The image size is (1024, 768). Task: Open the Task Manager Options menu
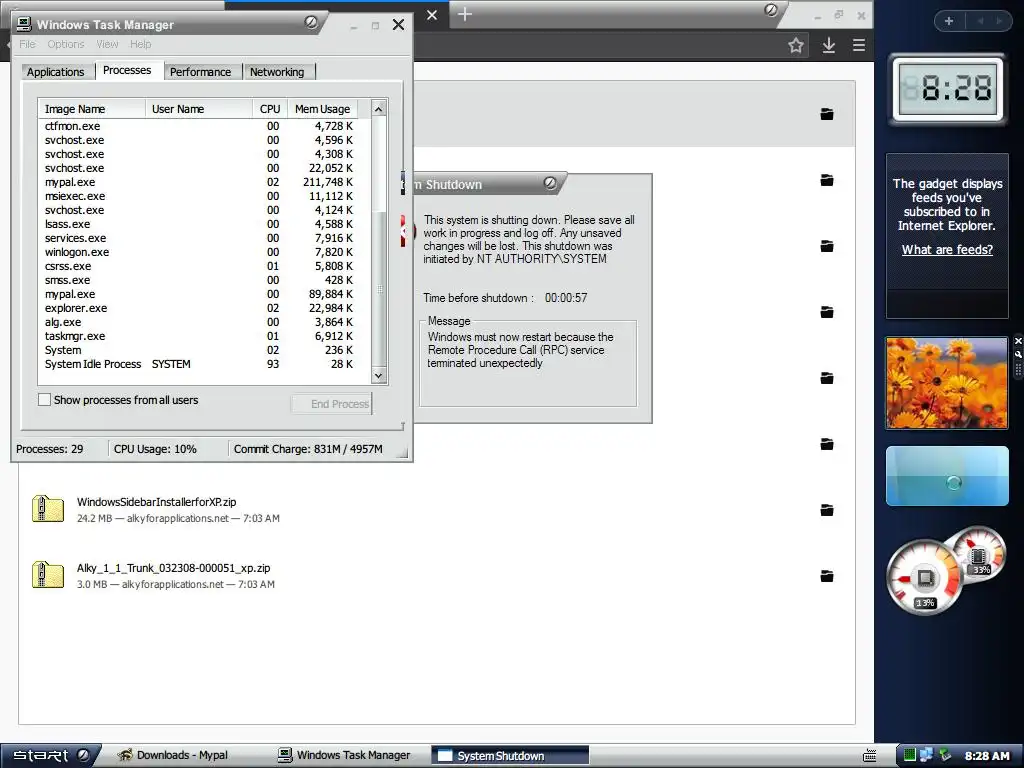(65, 44)
